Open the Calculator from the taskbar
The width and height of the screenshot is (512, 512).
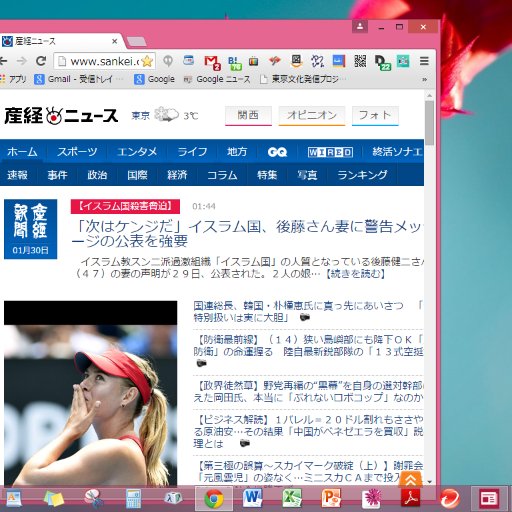pyautogui.click(x=133, y=499)
